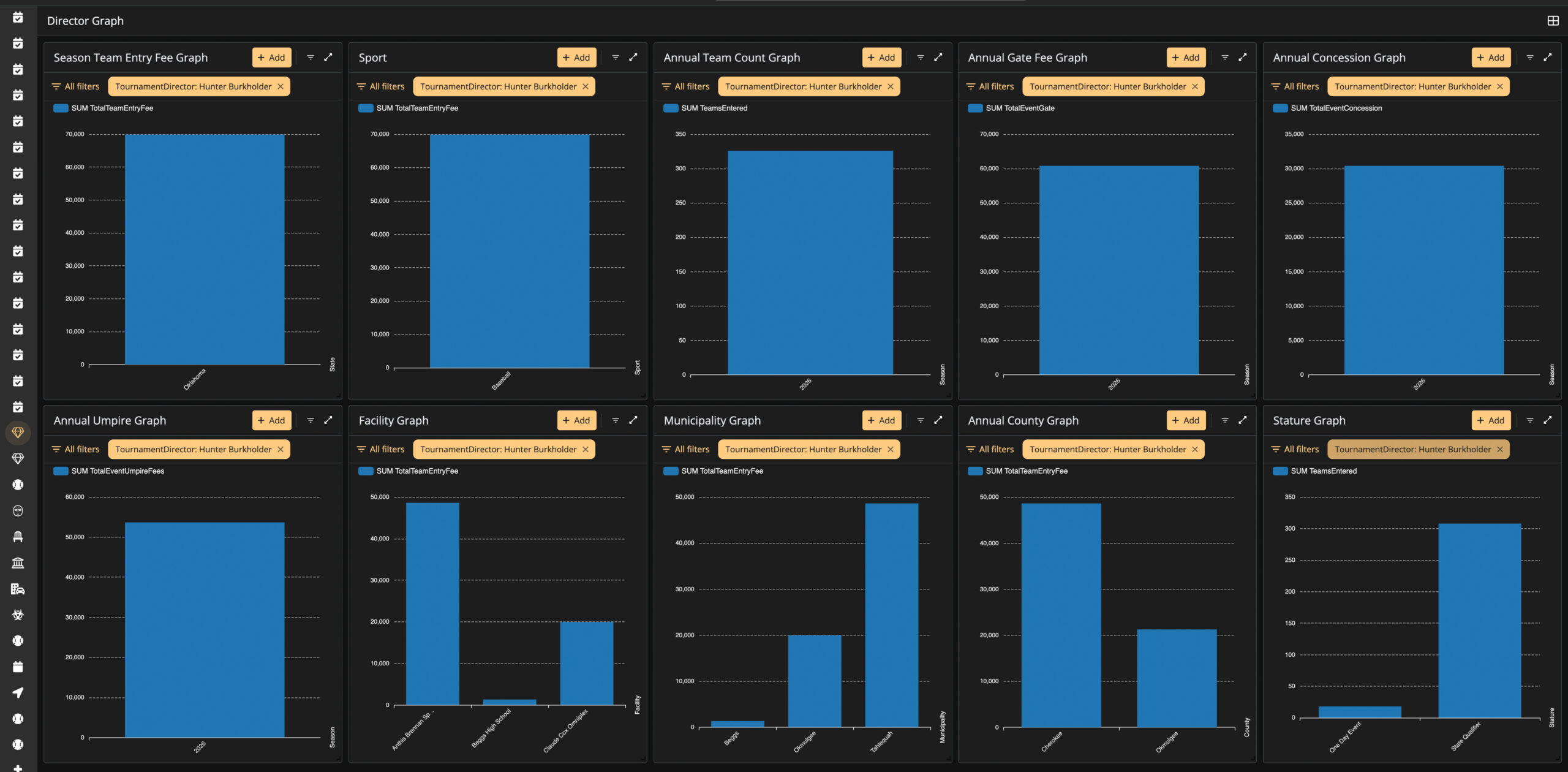
Task: Expand the Annual Umpire Graph fullscreen
Action: (x=328, y=420)
